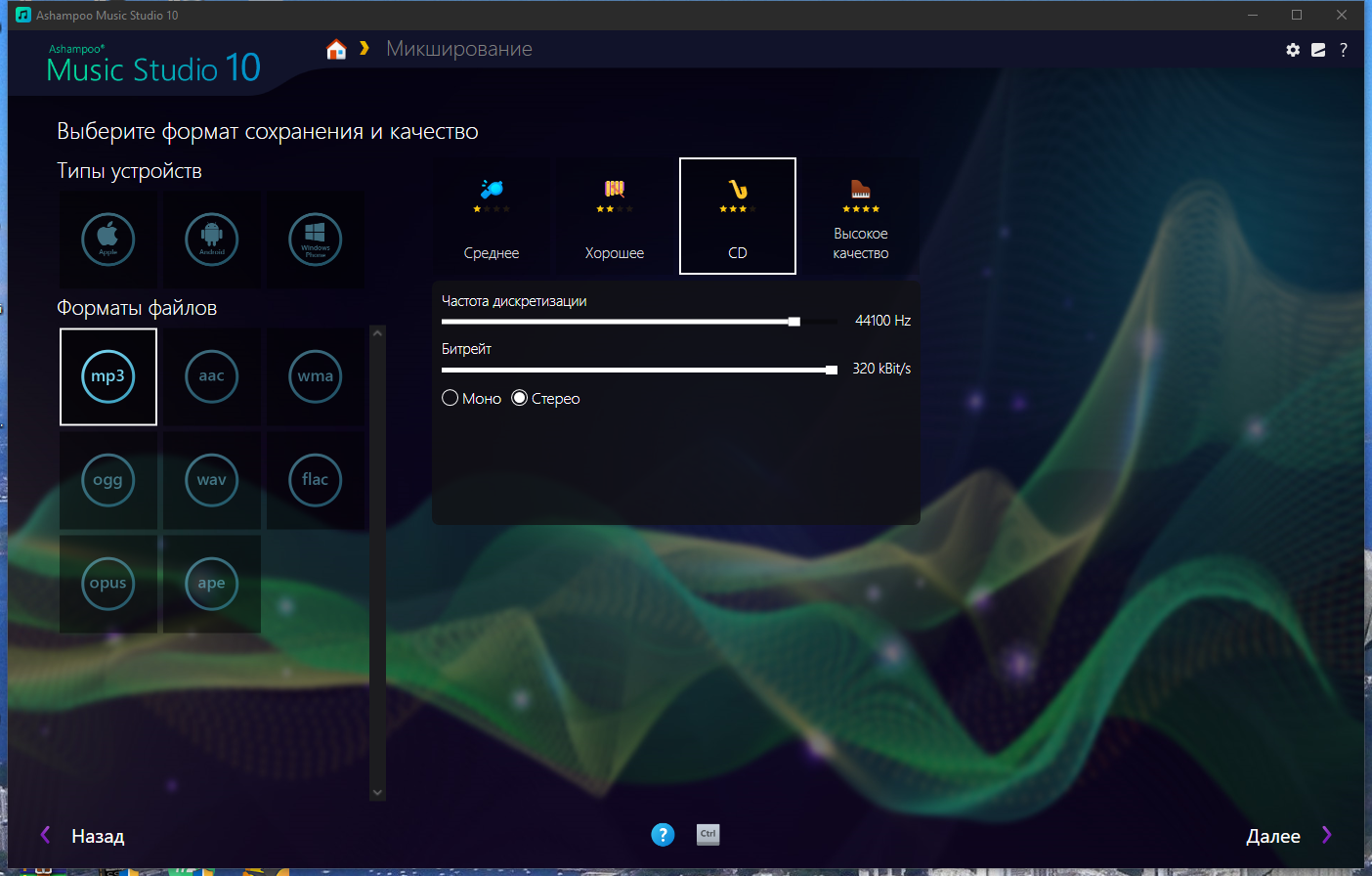
Task: Choose the Среднее quality preset
Action: coord(492,216)
